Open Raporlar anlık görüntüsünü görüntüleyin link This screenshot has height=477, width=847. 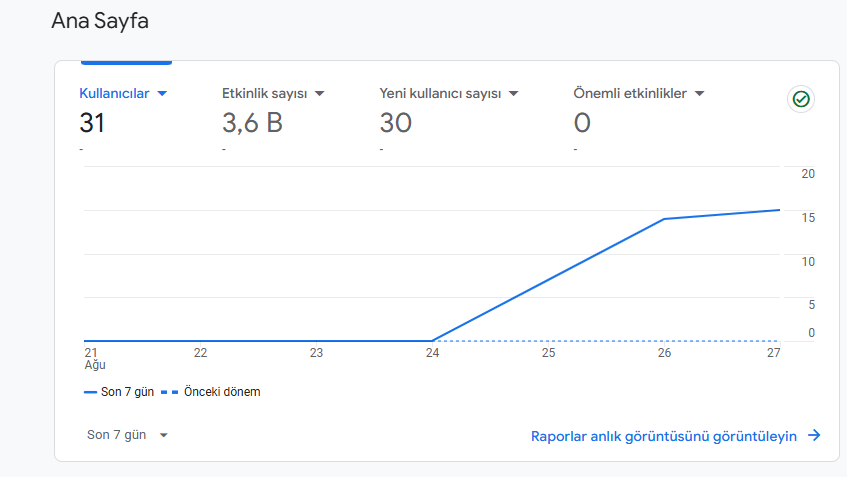pyautogui.click(x=663, y=436)
